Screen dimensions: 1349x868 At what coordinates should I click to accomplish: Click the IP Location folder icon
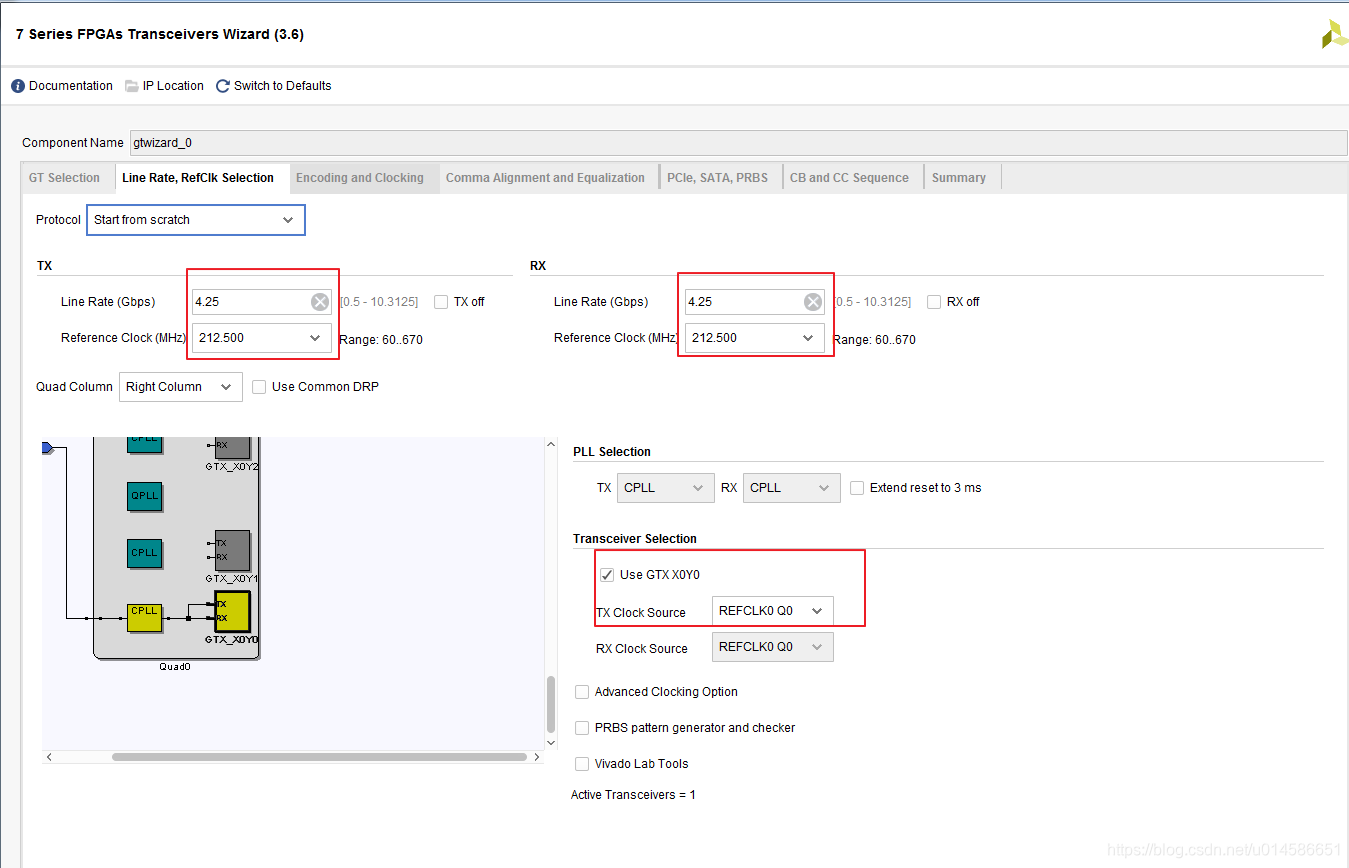pyautogui.click(x=132, y=86)
